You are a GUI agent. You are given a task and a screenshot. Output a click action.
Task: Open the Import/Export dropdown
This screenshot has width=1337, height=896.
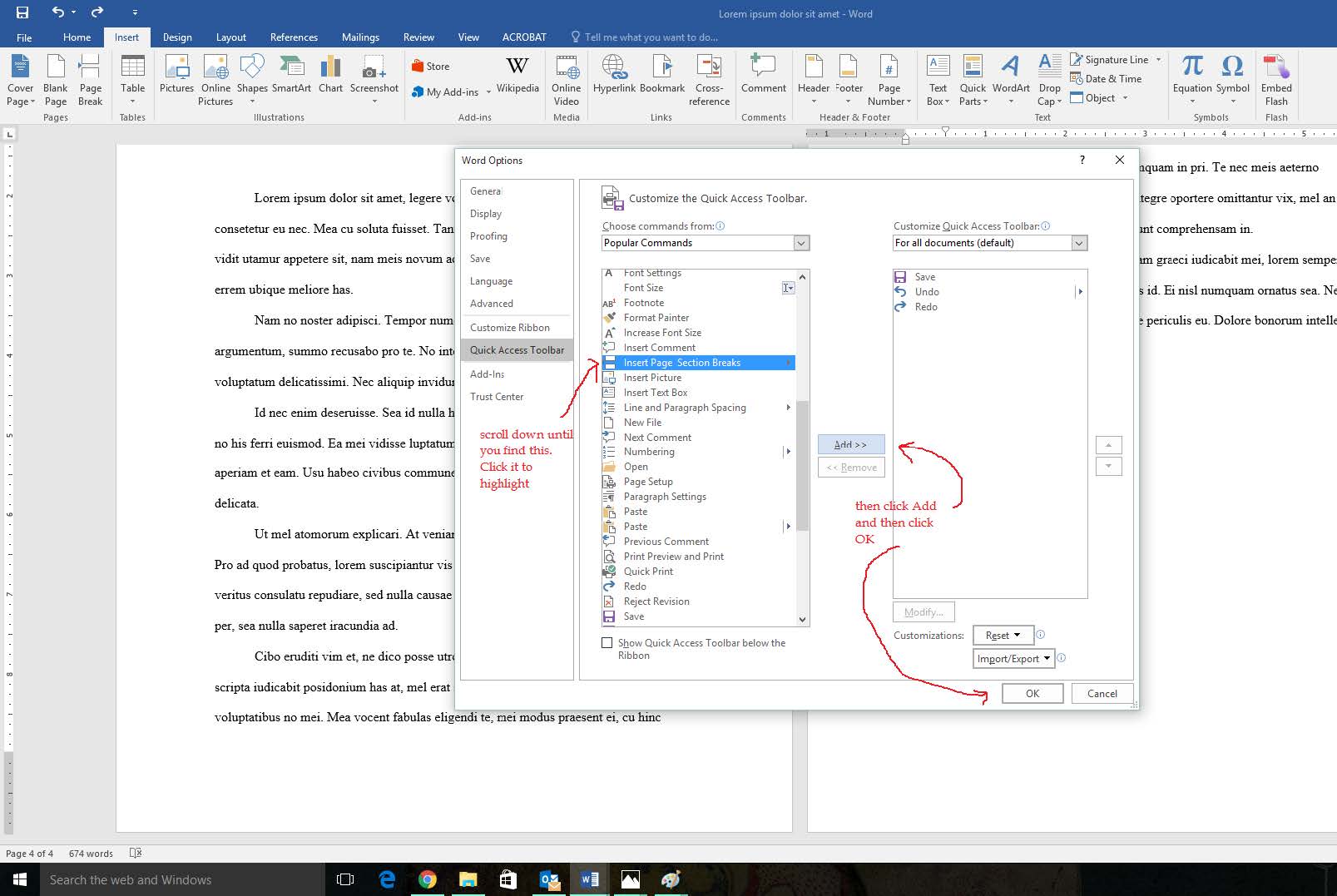click(1013, 659)
